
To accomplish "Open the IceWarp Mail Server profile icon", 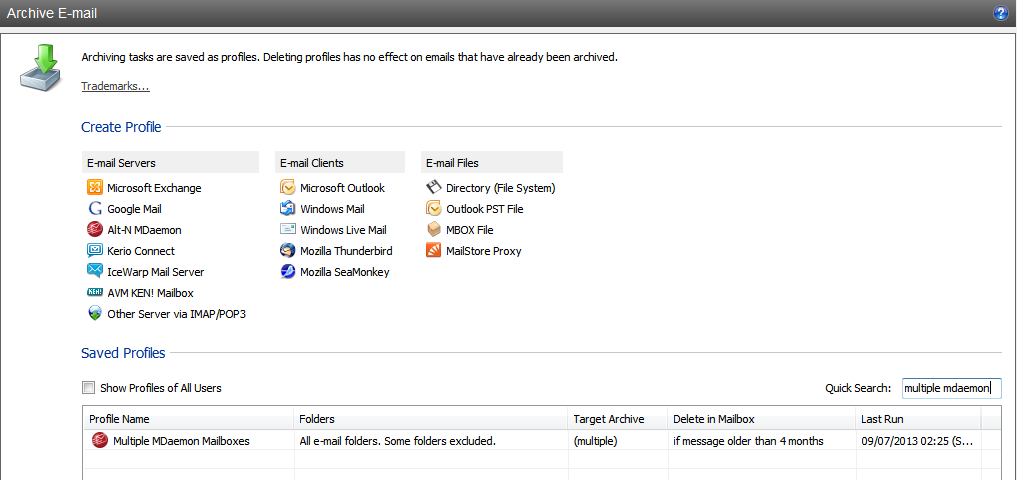I will [x=95, y=271].
